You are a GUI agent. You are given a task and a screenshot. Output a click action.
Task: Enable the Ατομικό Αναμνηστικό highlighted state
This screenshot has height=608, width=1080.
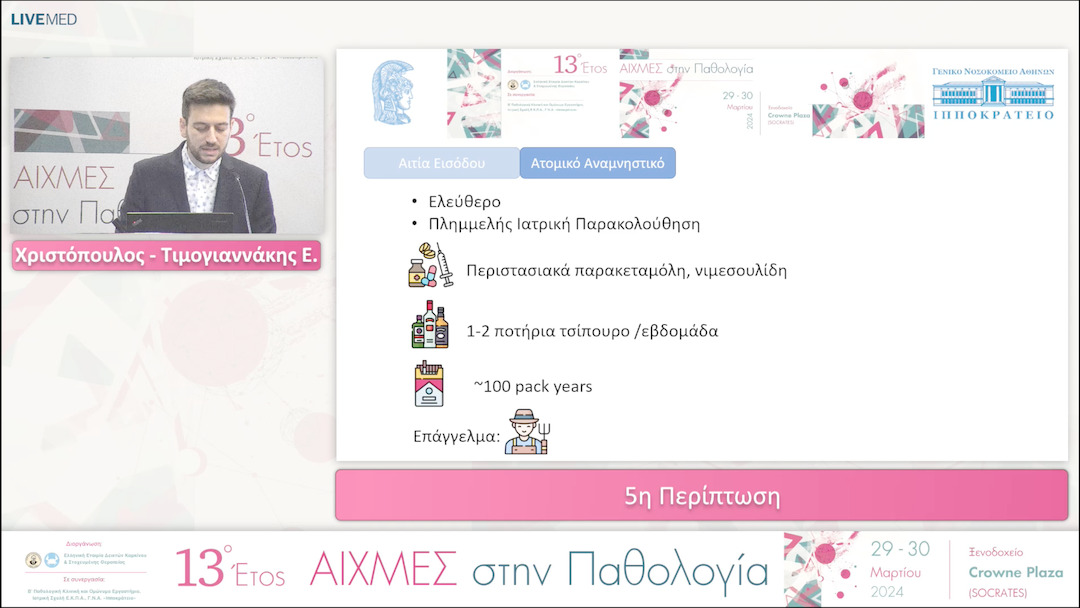[597, 162]
